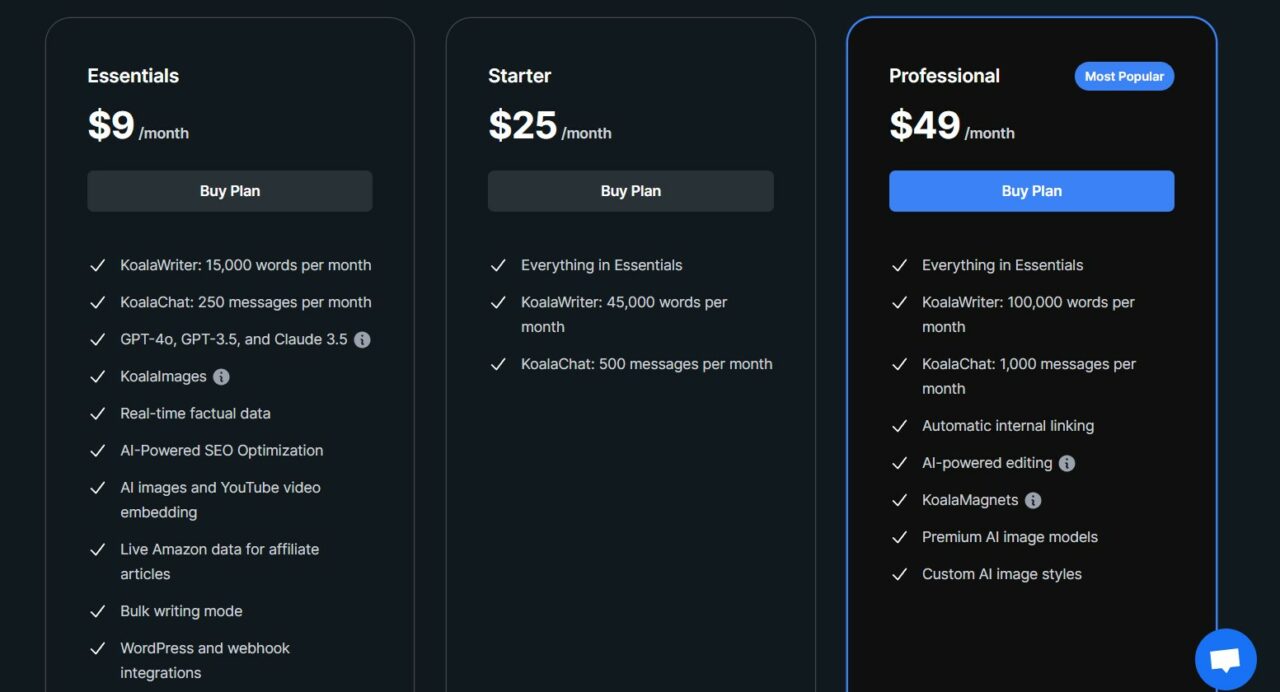
Task: Click the checkmark beside Real-time factual data
Action: (97, 413)
